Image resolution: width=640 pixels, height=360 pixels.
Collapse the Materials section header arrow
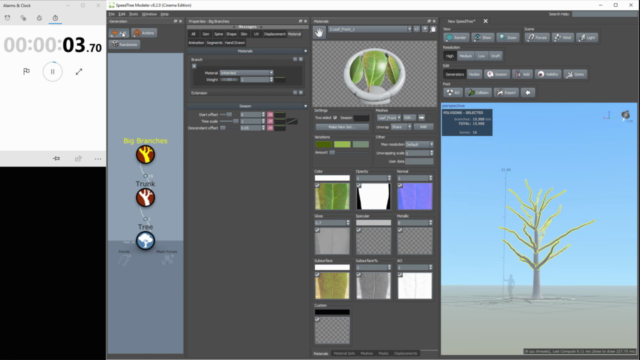pos(305,51)
